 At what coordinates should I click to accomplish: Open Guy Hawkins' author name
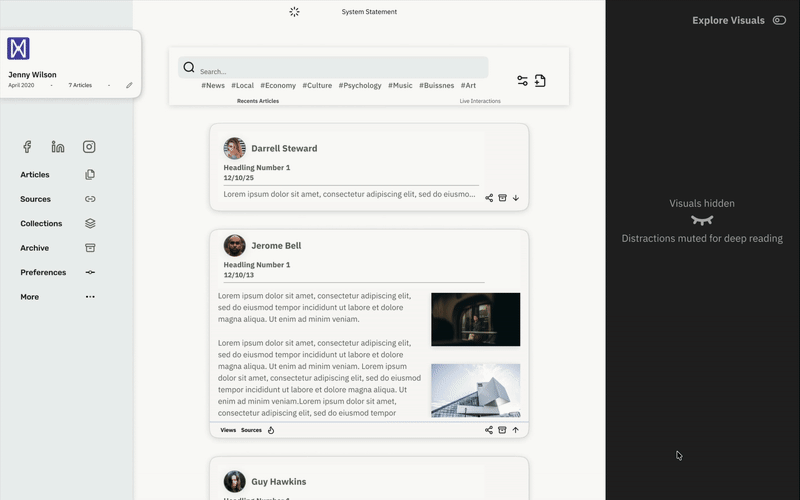[279, 482]
